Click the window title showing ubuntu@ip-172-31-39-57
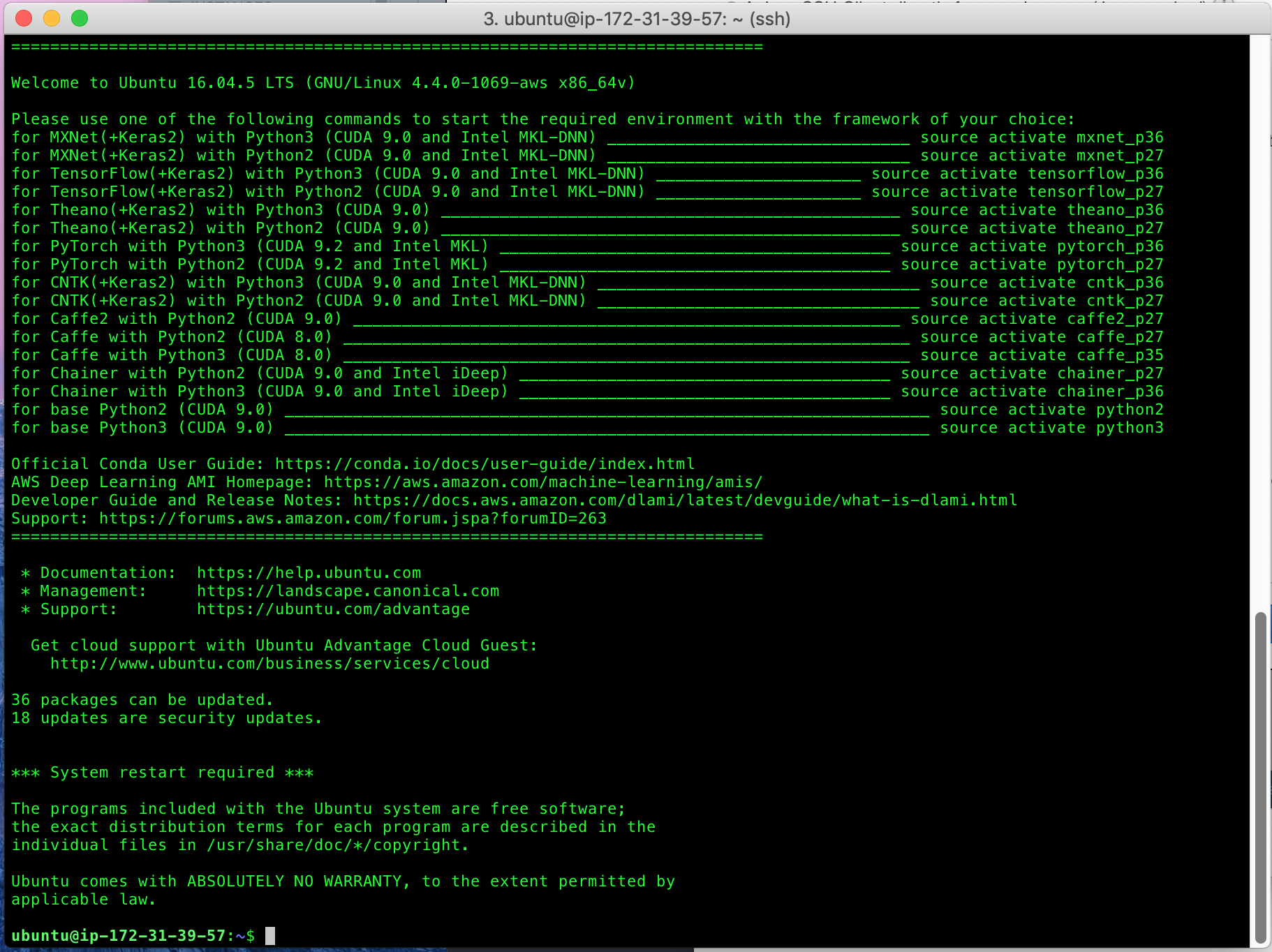The image size is (1272, 952). pyautogui.click(x=636, y=19)
